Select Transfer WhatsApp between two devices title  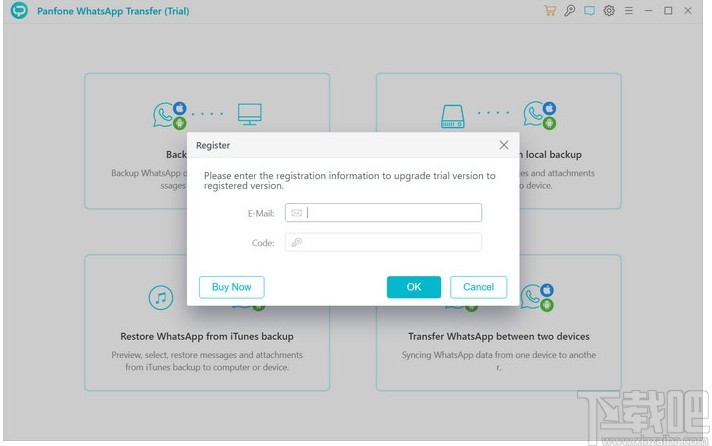(499, 337)
